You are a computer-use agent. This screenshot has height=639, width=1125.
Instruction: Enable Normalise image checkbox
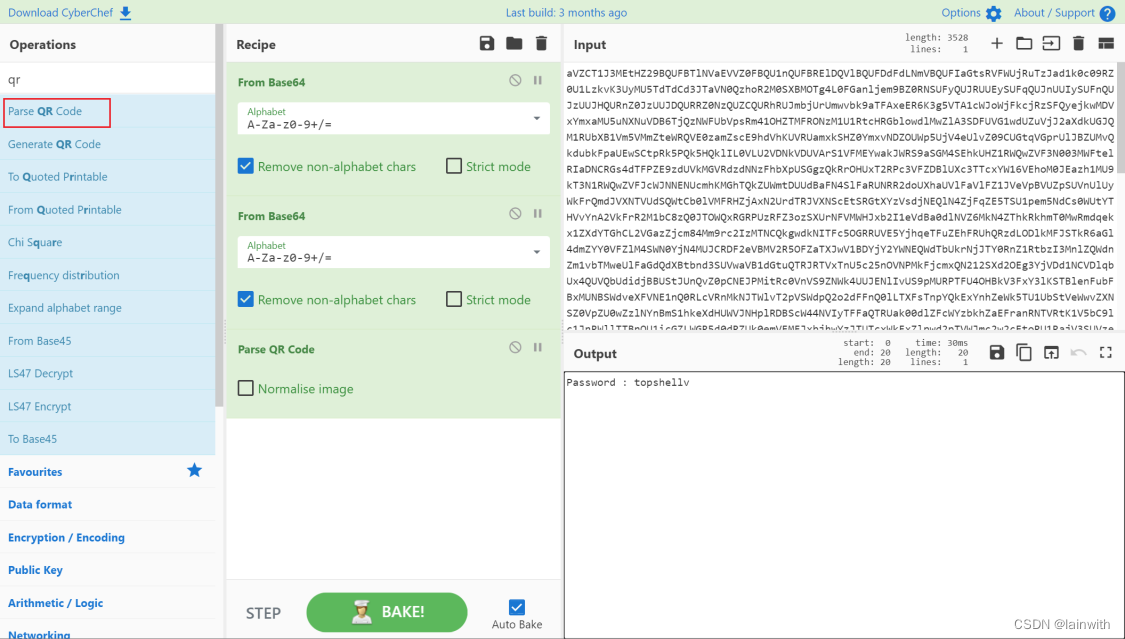tap(245, 389)
